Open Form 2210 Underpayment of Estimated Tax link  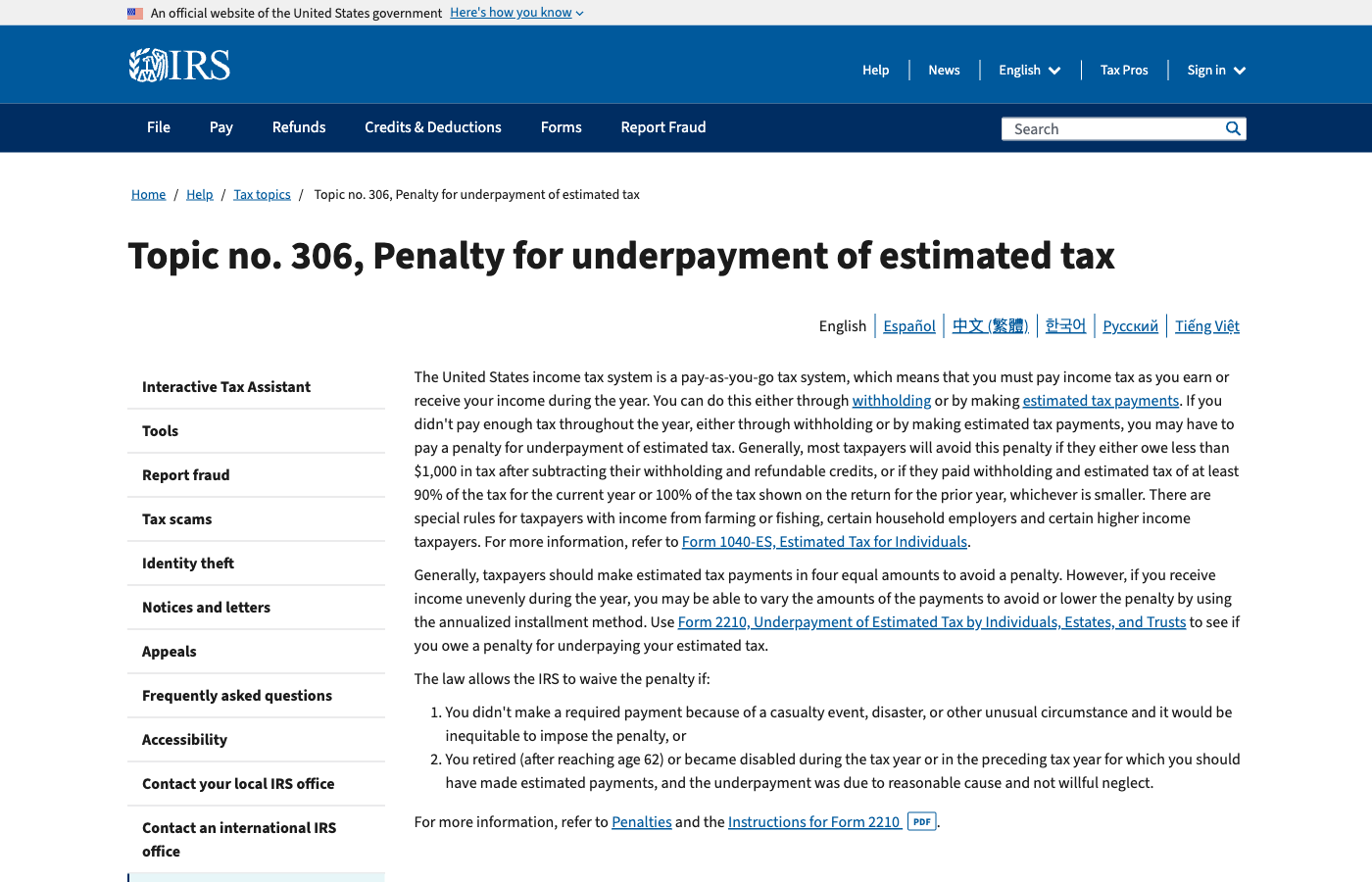[x=932, y=622]
